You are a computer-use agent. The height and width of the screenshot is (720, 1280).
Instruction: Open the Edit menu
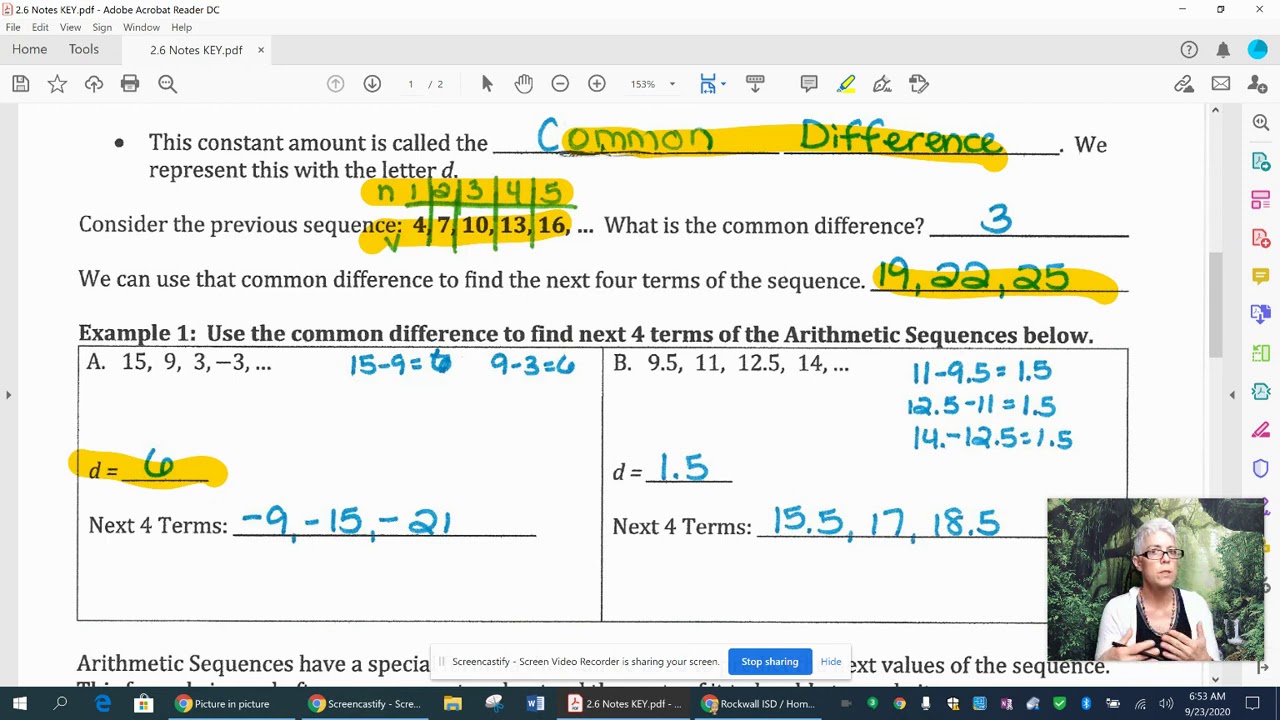(40, 27)
